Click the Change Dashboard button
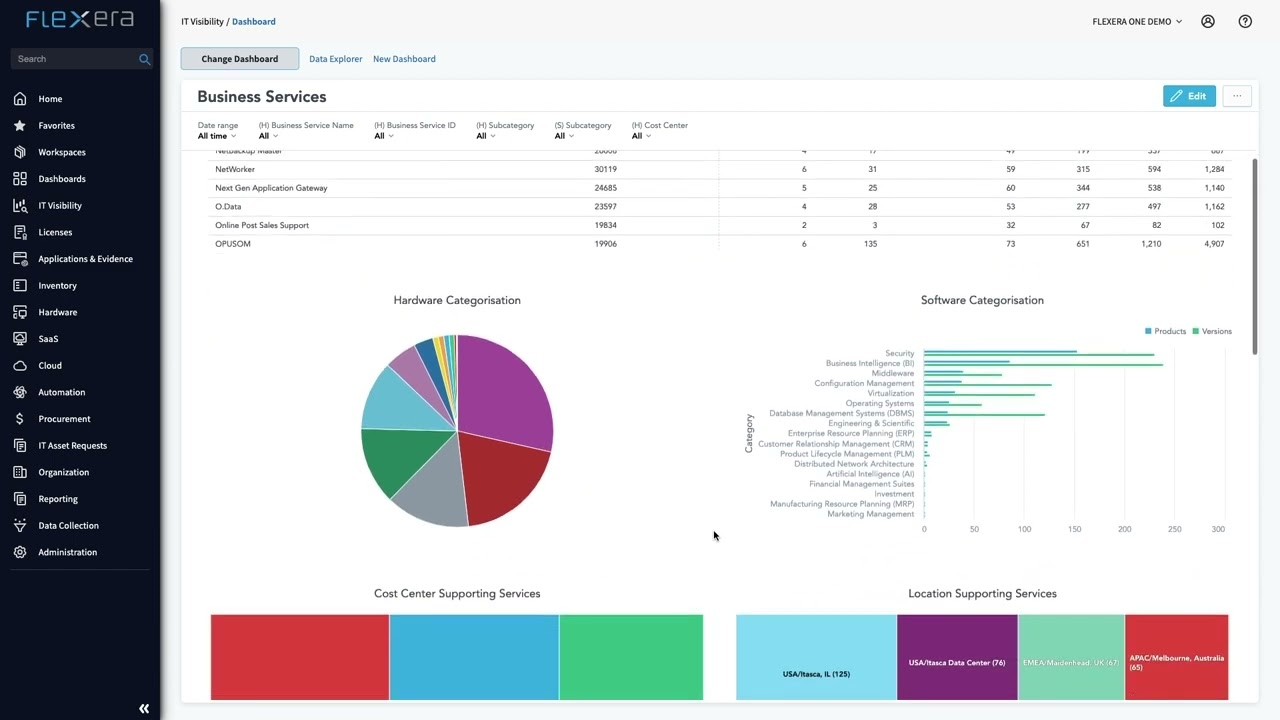This screenshot has height=720, width=1280. click(240, 59)
